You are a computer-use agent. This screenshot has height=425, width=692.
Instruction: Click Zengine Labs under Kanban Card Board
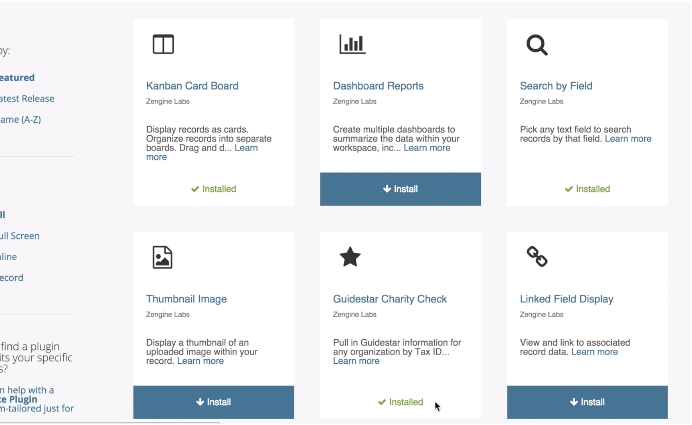pos(168,101)
